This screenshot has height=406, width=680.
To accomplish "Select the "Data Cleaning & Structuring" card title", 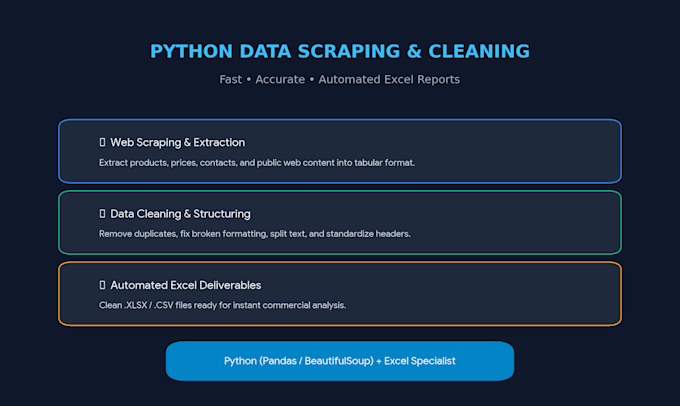I will pyautogui.click(x=180, y=214).
